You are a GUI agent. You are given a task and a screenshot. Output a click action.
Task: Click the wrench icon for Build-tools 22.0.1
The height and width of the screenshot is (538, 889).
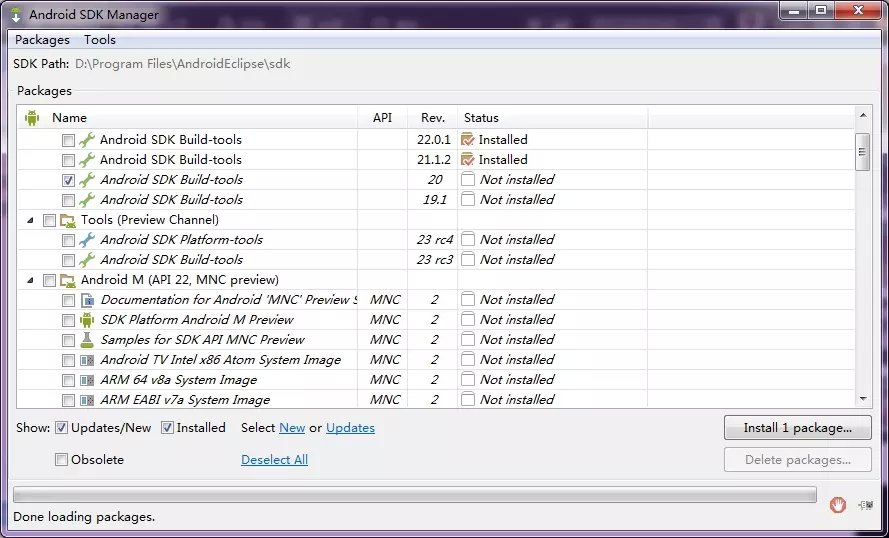point(87,139)
